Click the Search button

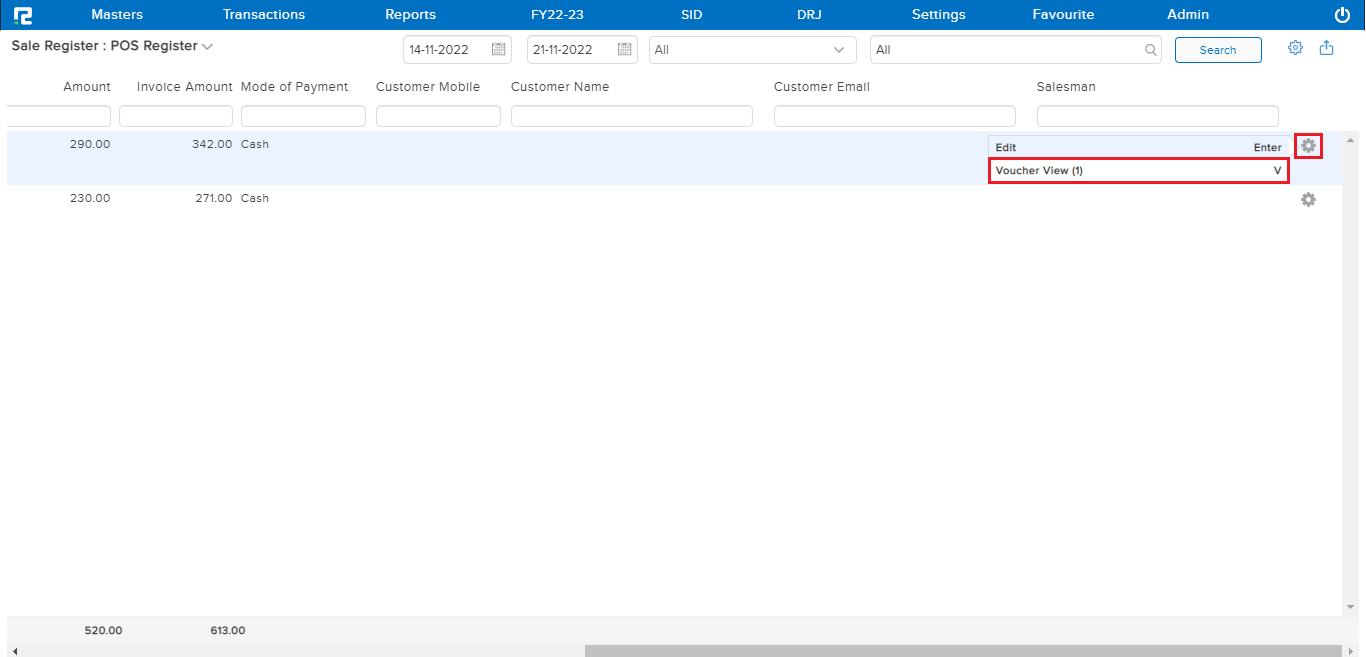click(x=1217, y=50)
